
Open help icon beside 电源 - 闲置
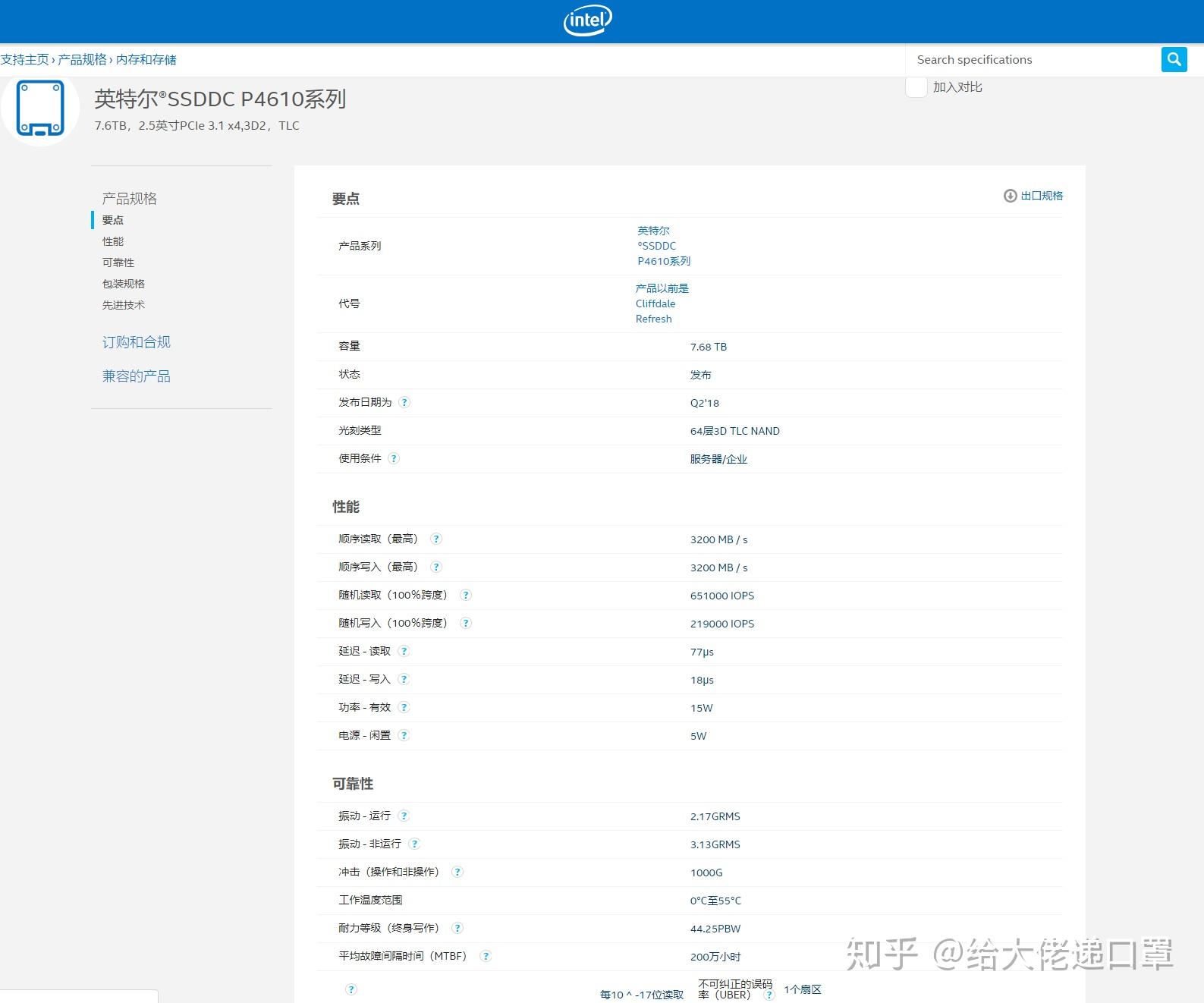[x=404, y=735]
